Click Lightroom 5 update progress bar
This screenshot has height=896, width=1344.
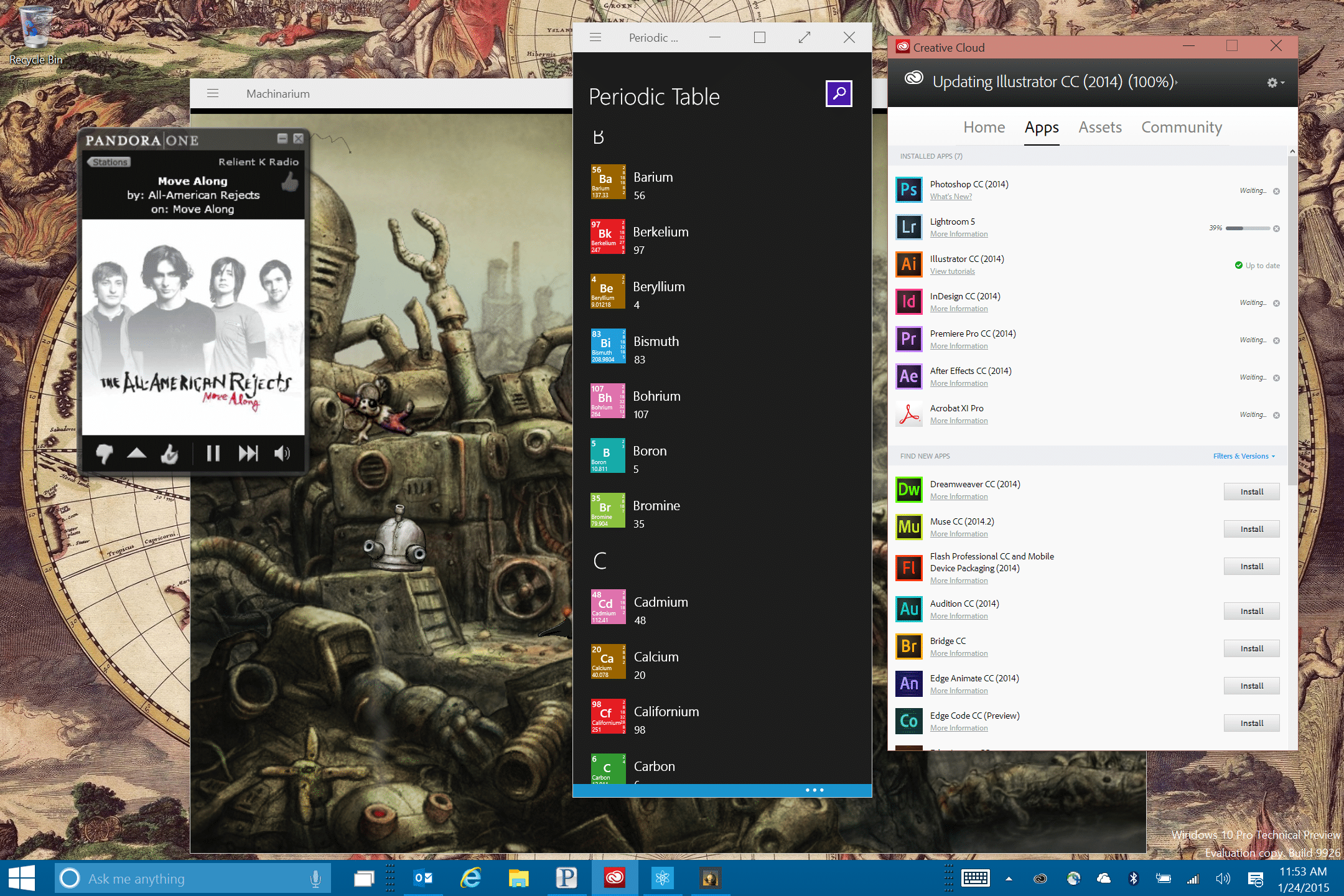click(x=1248, y=228)
